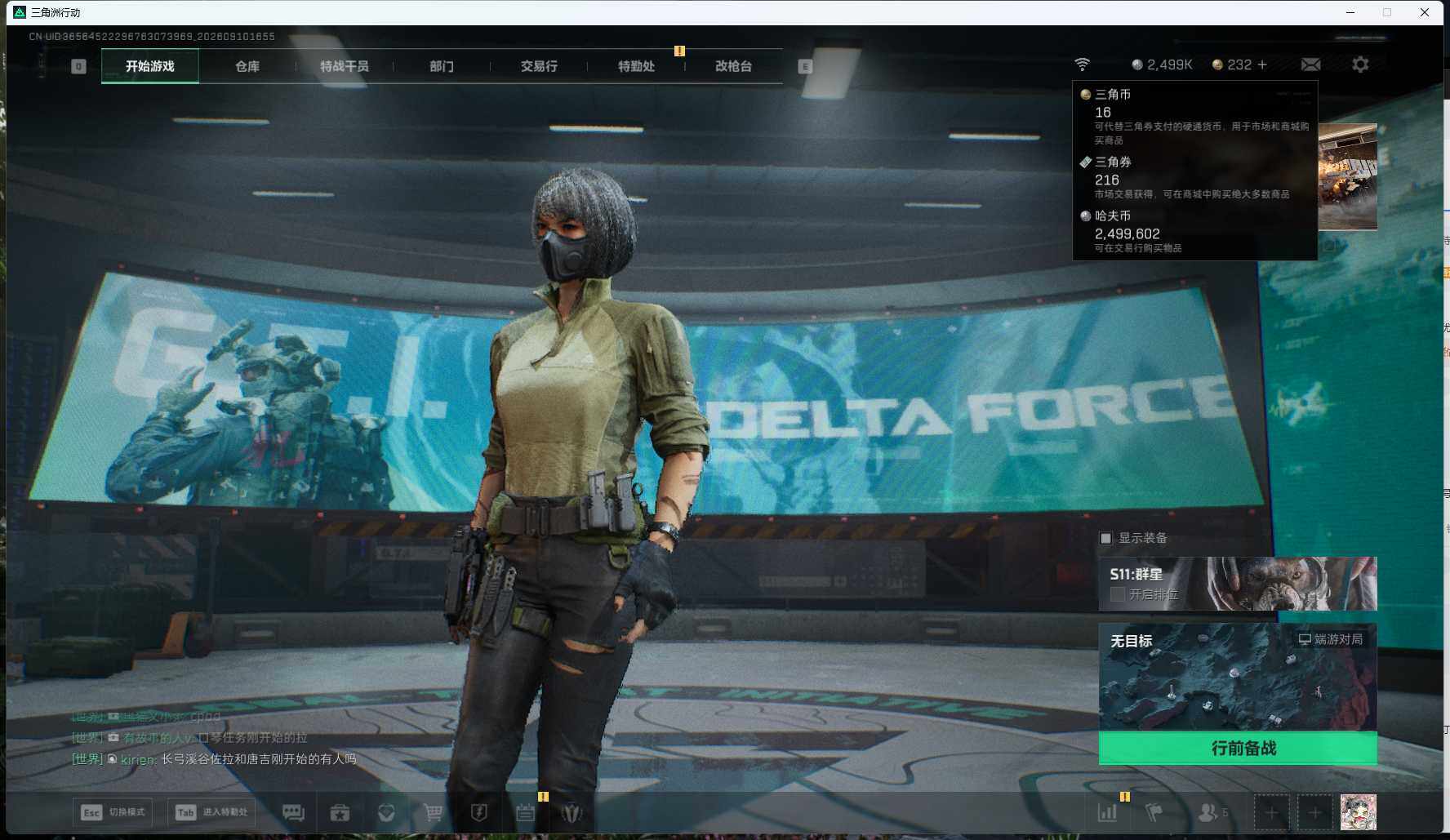Open the calendar events icon
The image size is (1450, 840).
click(525, 812)
